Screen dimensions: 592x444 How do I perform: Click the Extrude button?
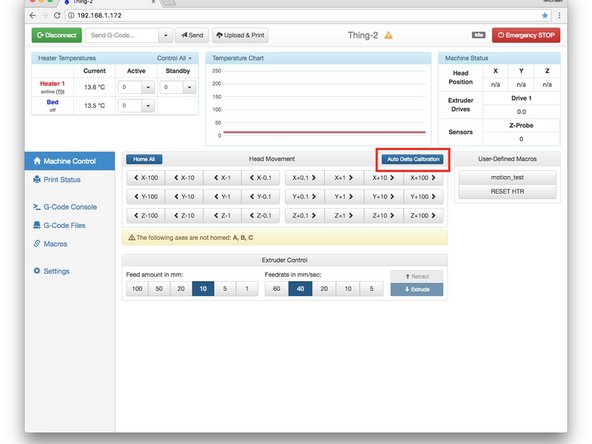[417, 290]
